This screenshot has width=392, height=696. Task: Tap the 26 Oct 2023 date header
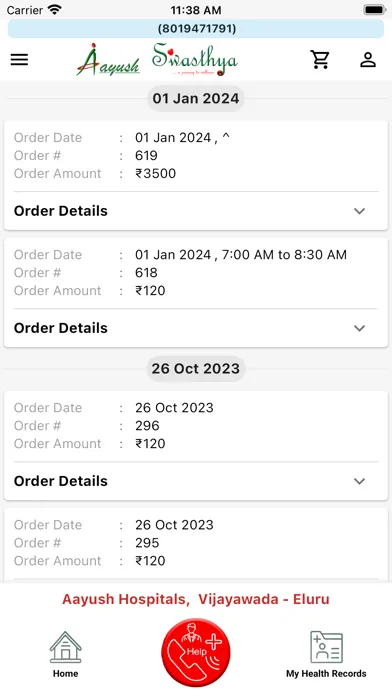pos(196,368)
